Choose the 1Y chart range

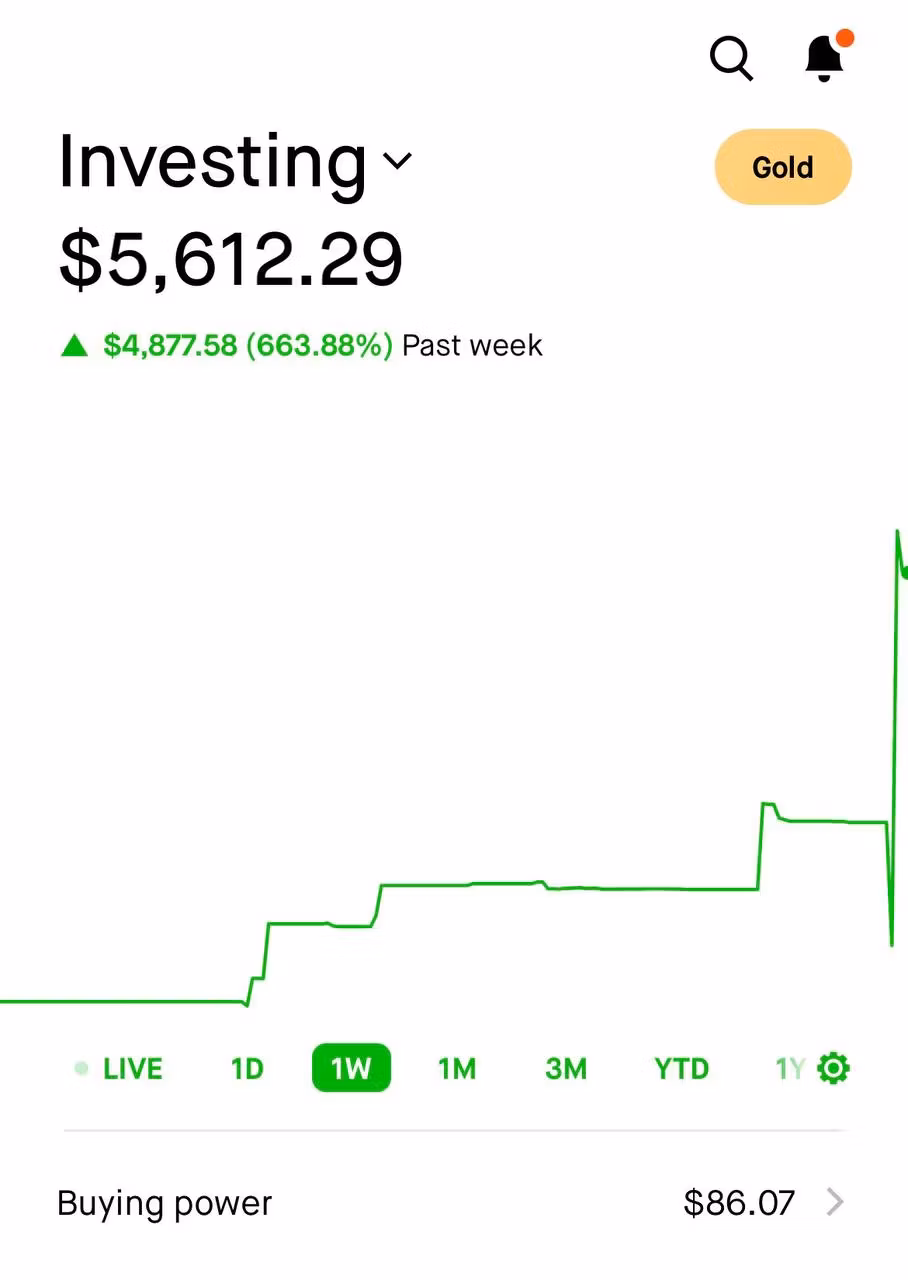[789, 1069]
